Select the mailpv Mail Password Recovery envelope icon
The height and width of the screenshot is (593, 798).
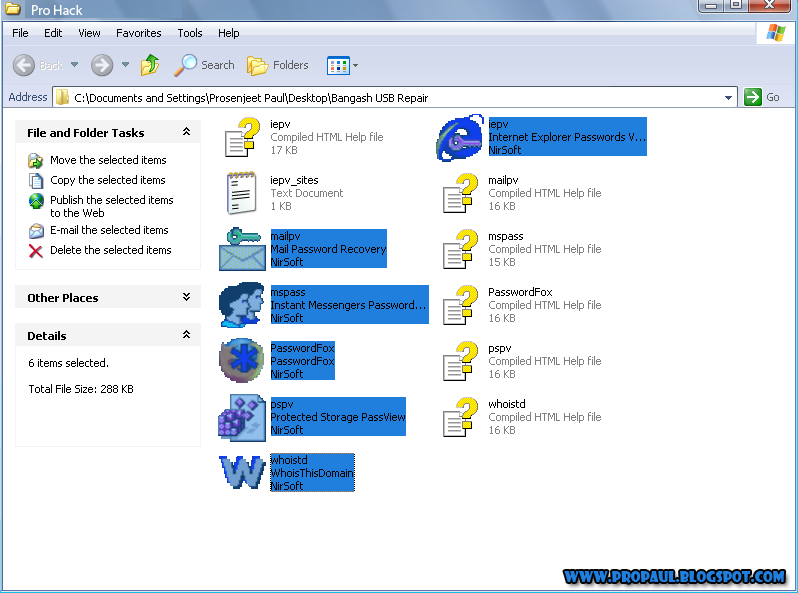(242, 249)
